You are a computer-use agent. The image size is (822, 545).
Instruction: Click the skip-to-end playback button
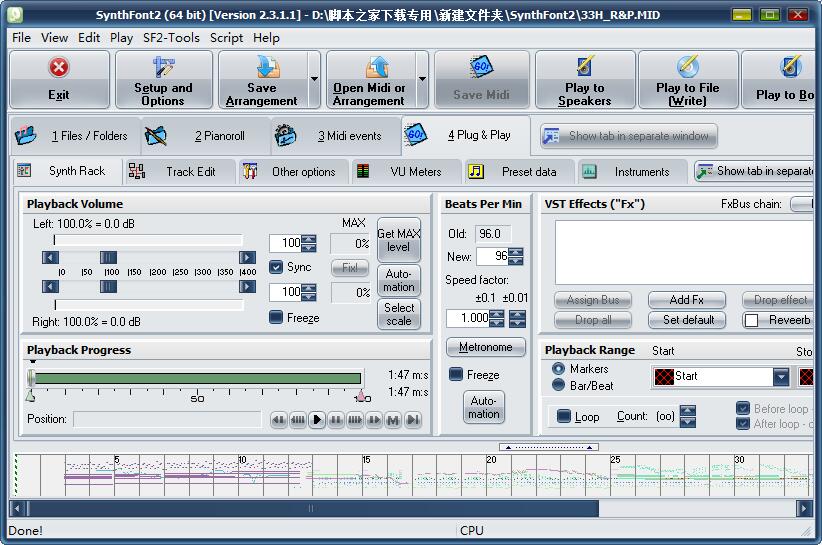click(413, 420)
